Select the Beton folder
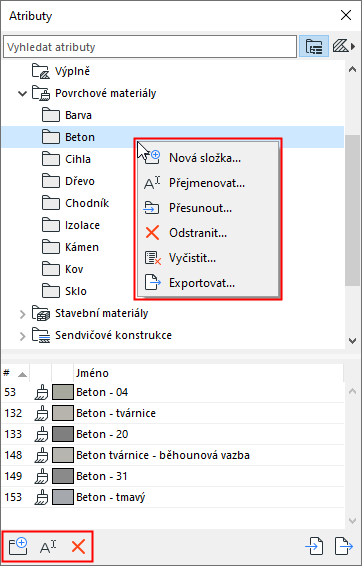Viewport: 362px width, 566px height. (x=173, y=137)
